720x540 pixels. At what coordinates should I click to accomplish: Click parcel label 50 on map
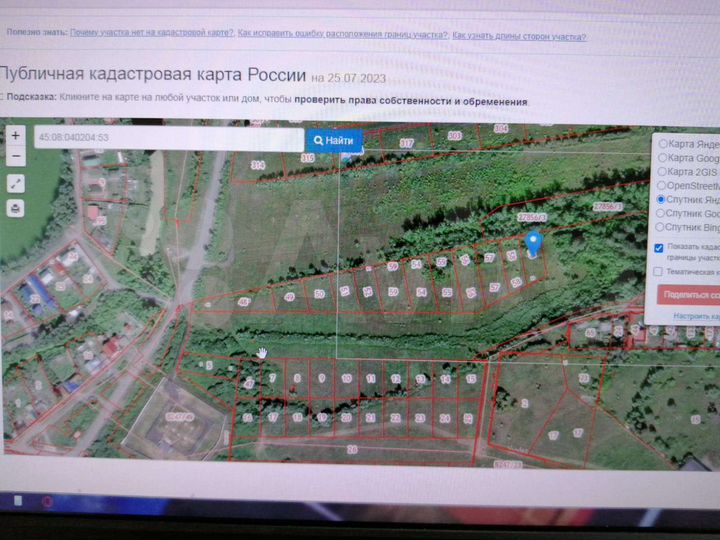tap(319, 294)
